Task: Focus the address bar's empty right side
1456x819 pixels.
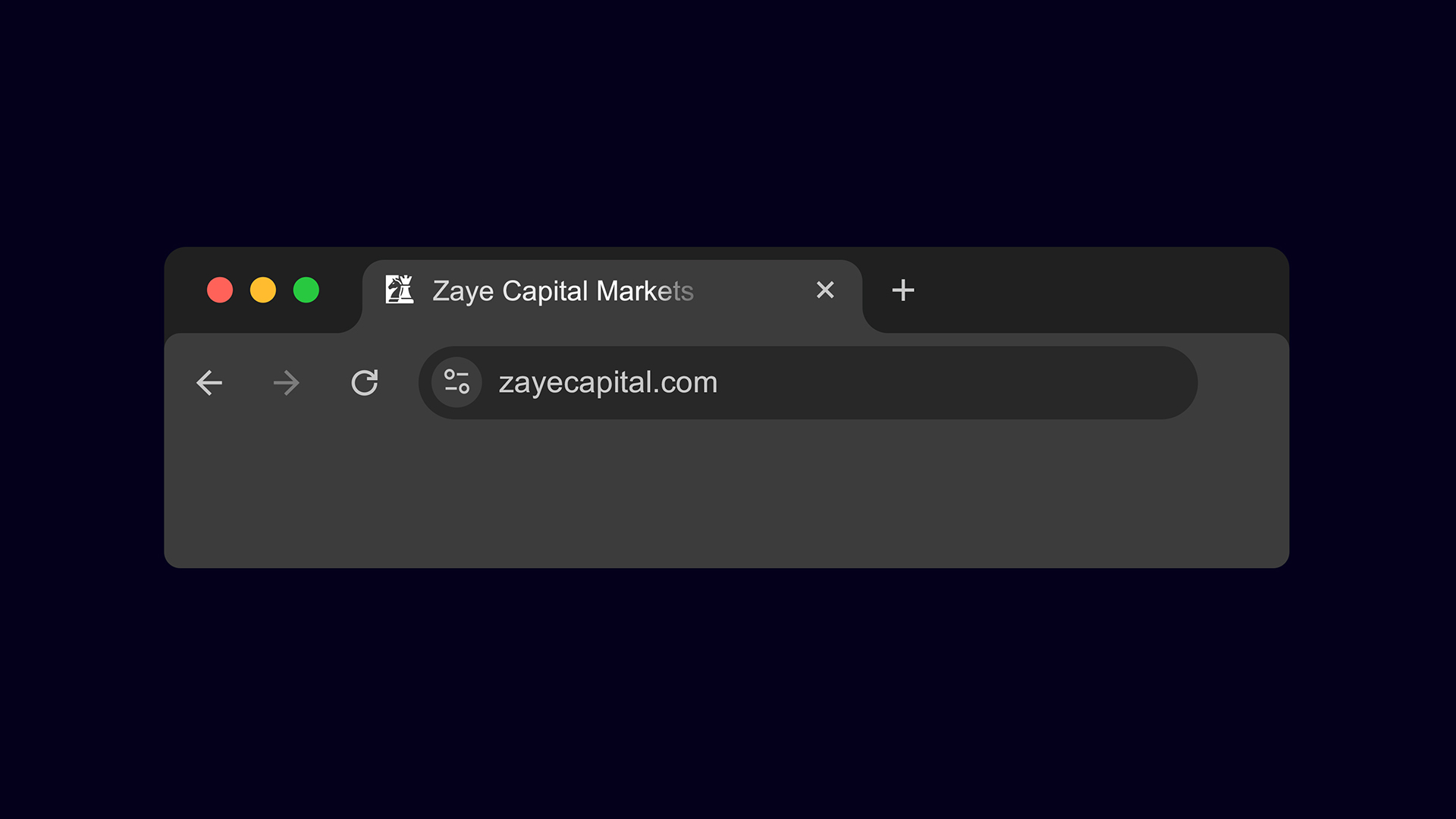Action: pos(955,383)
